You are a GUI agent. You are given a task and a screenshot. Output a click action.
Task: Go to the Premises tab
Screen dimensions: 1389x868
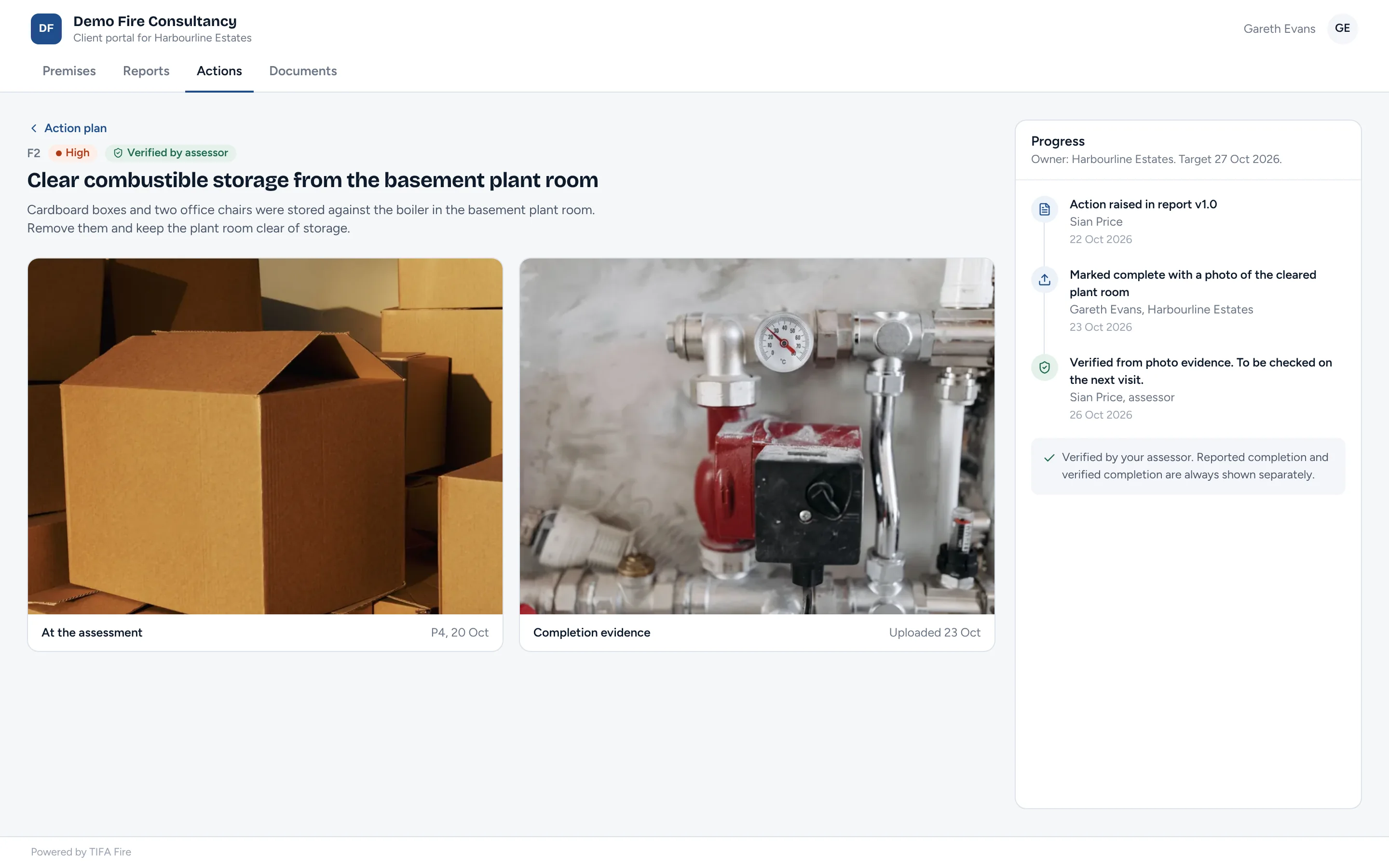pyautogui.click(x=69, y=71)
